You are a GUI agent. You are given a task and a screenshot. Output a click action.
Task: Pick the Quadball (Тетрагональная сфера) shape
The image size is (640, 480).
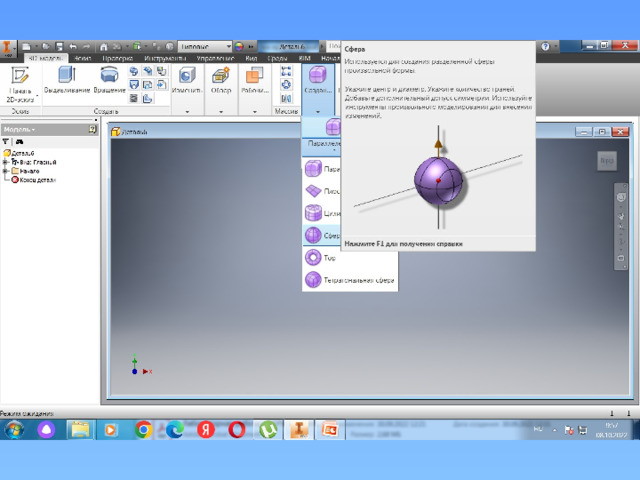pyautogui.click(x=313, y=281)
